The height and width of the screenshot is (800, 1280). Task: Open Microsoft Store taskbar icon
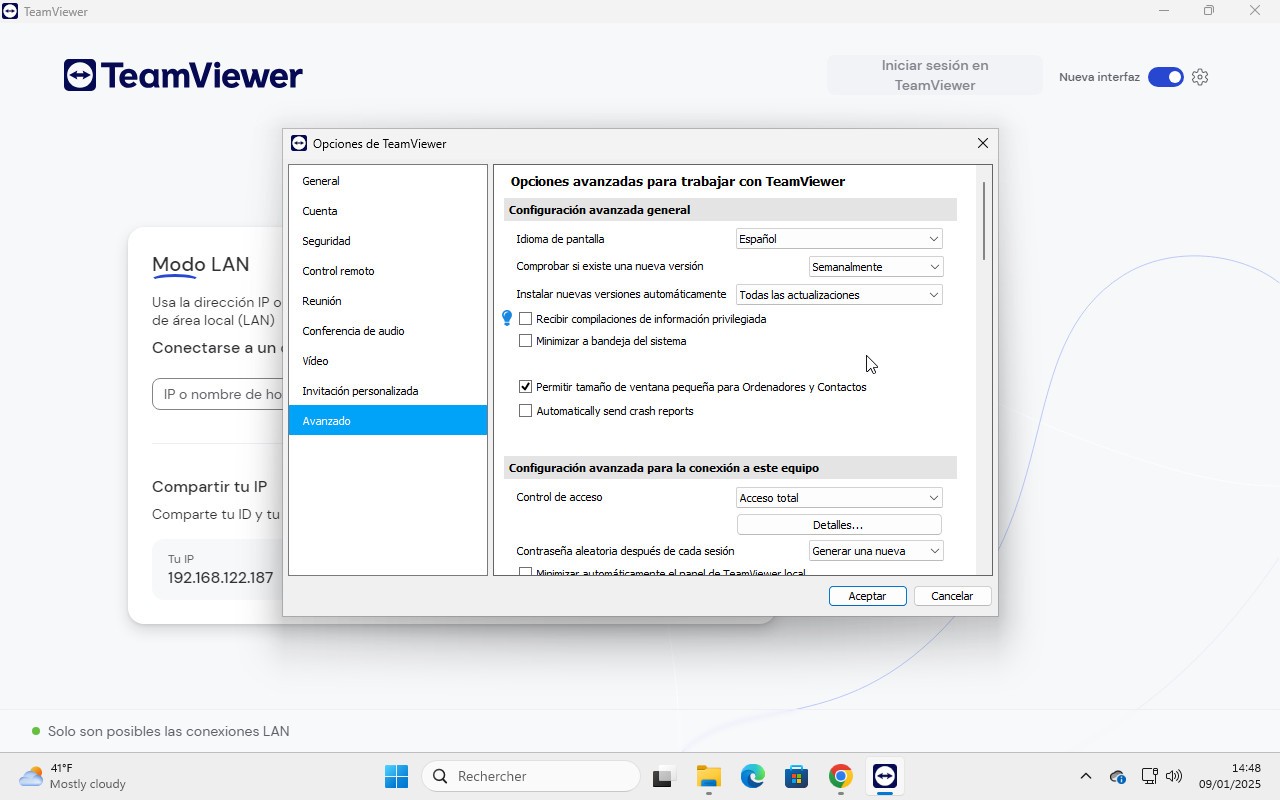tap(796, 776)
